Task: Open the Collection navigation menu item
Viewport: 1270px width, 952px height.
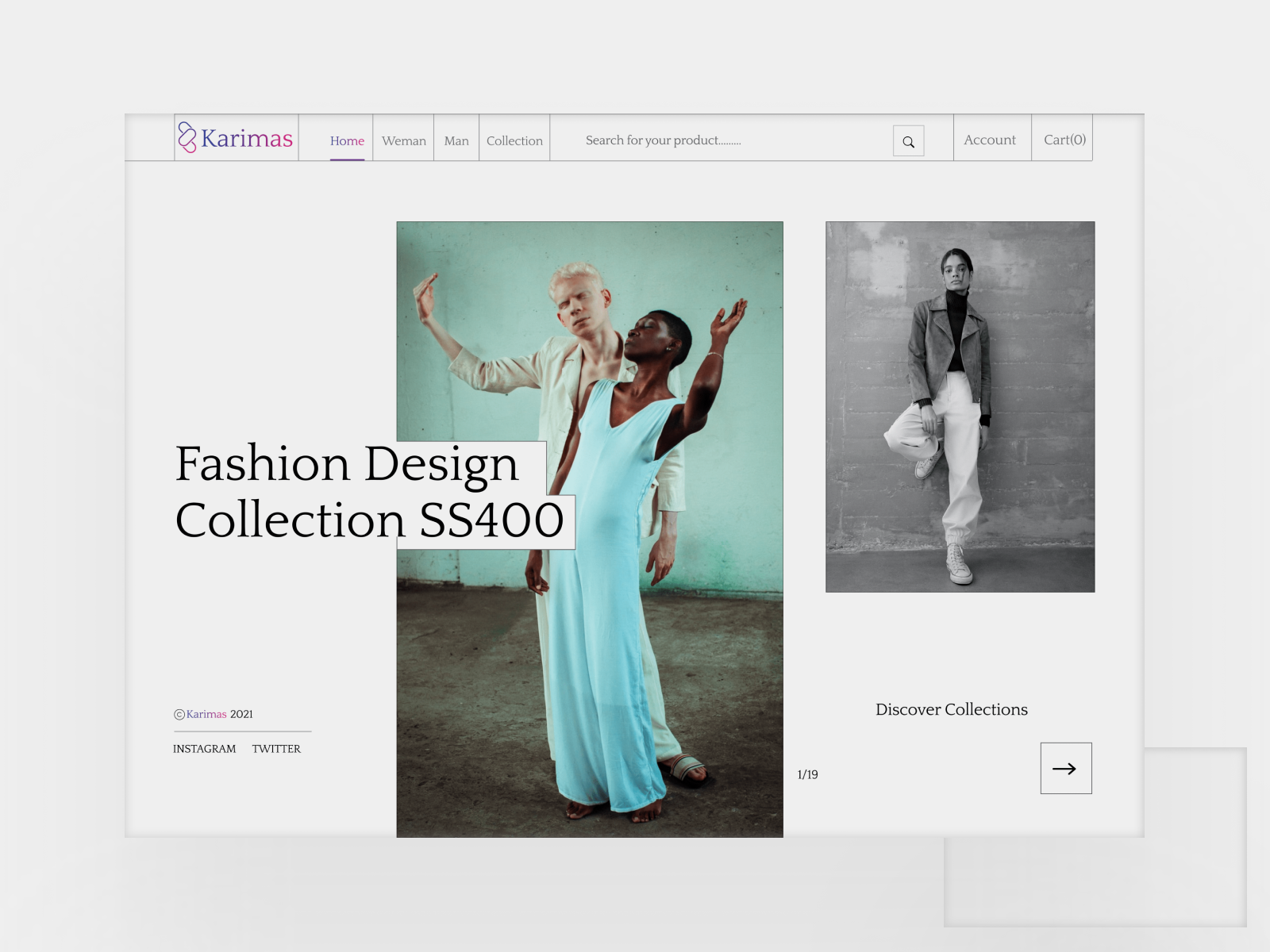Action: (x=514, y=140)
